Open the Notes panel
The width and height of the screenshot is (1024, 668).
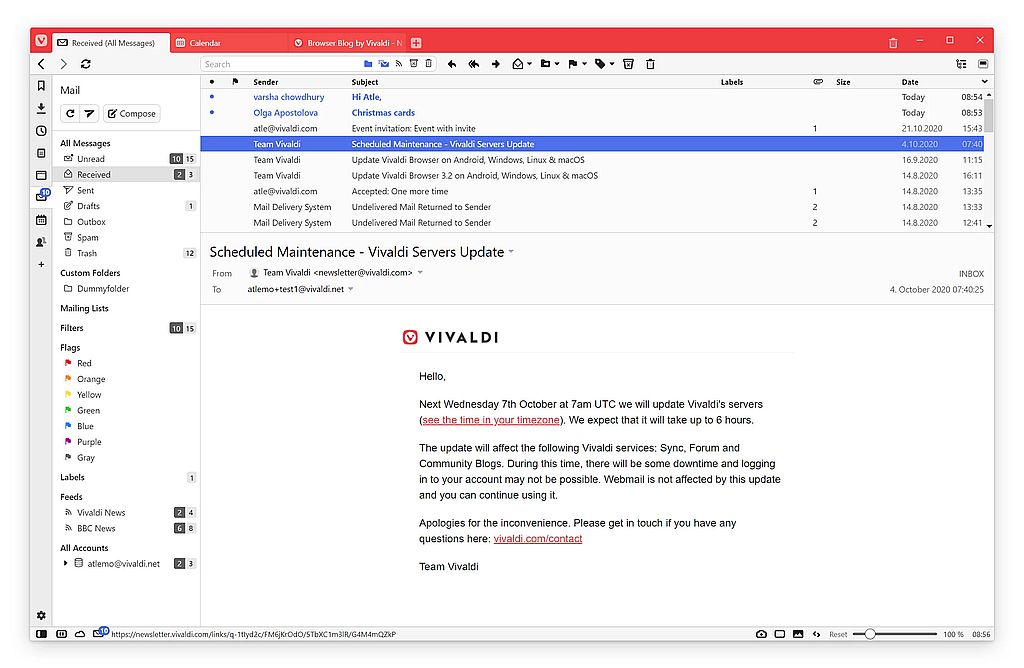41,153
